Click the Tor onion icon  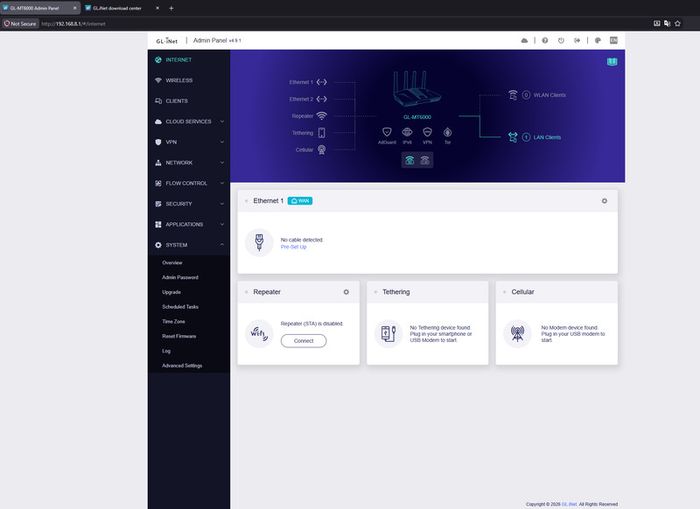(447, 132)
